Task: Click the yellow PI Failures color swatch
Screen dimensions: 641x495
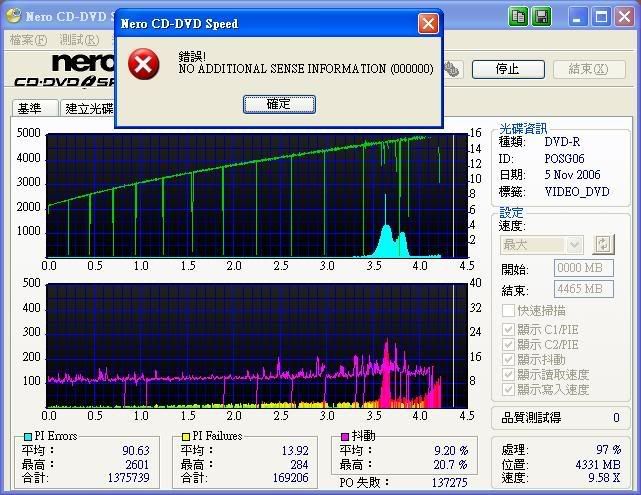Action: [186, 437]
